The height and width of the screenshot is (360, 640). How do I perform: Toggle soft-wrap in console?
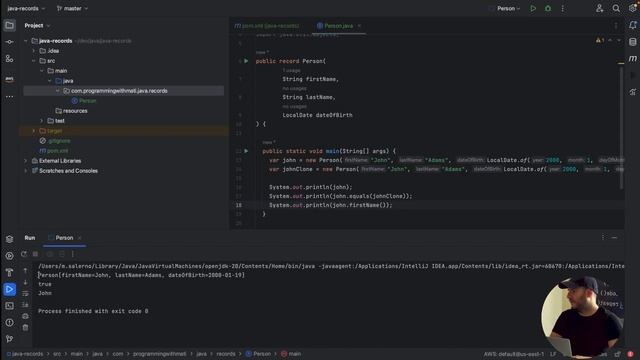(x=25, y=293)
